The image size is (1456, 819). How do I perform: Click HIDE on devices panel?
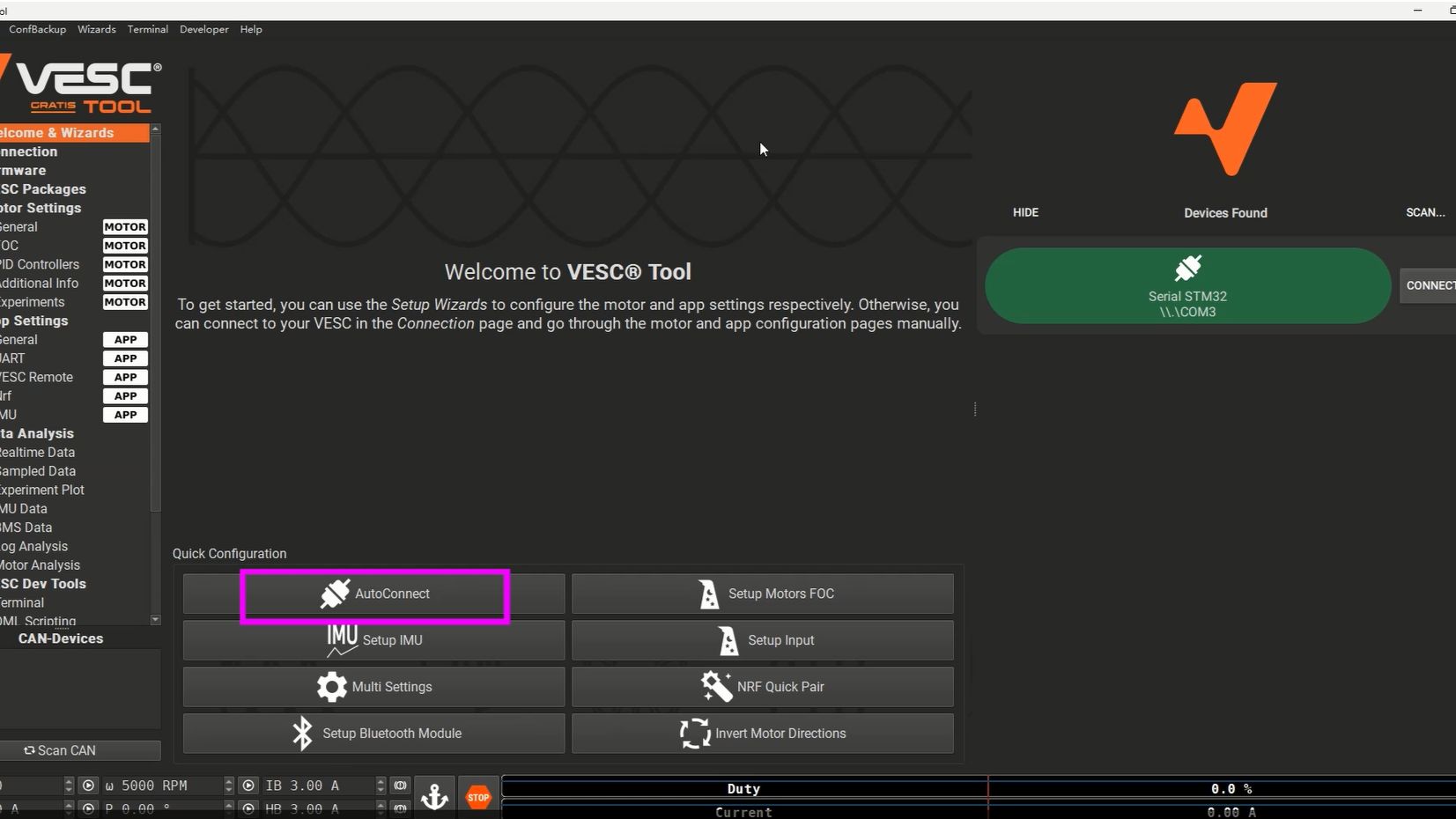[1025, 212]
